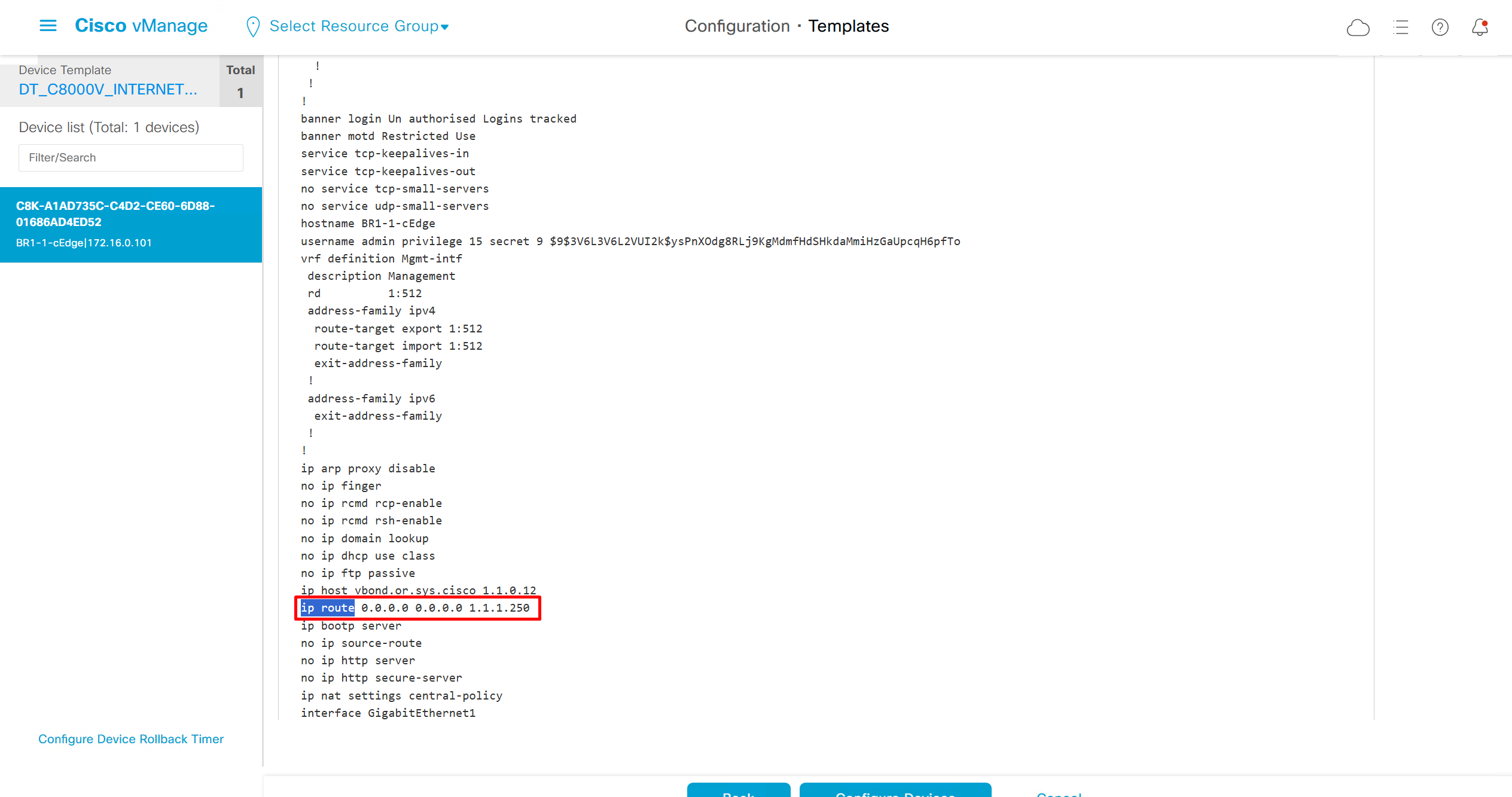Open the task list icon
This screenshot has height=797, width=1512.
pos(1400,28)
